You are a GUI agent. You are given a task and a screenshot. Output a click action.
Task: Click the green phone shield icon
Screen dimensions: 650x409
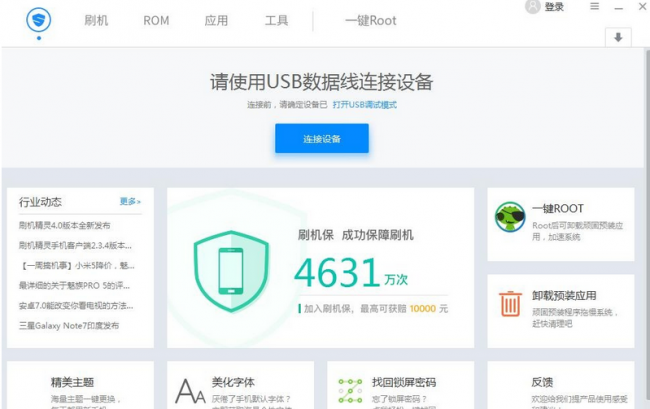click(231, 271)
